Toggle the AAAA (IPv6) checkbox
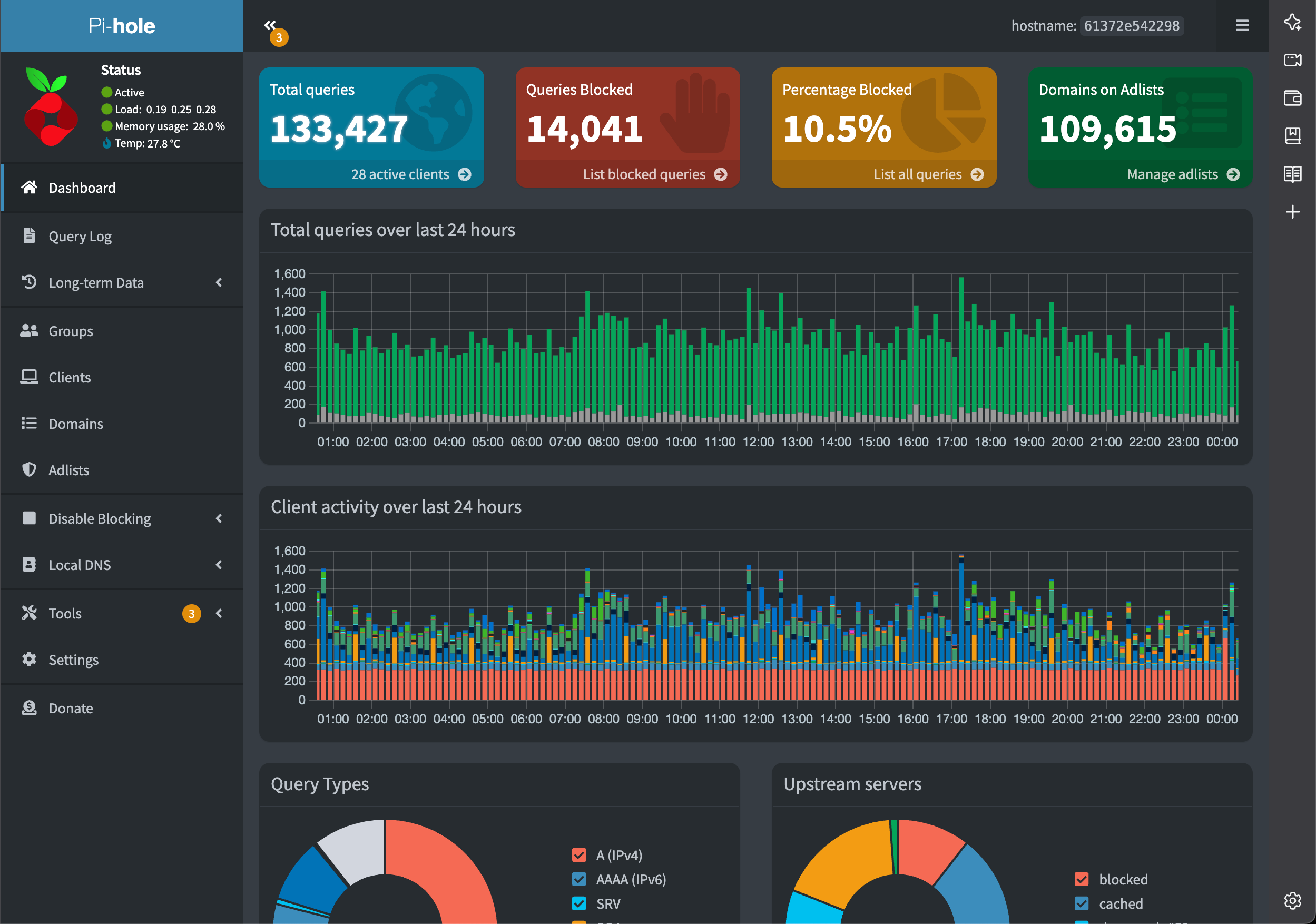The width and height of the screenshot is (1316, 924). [579, 879]
